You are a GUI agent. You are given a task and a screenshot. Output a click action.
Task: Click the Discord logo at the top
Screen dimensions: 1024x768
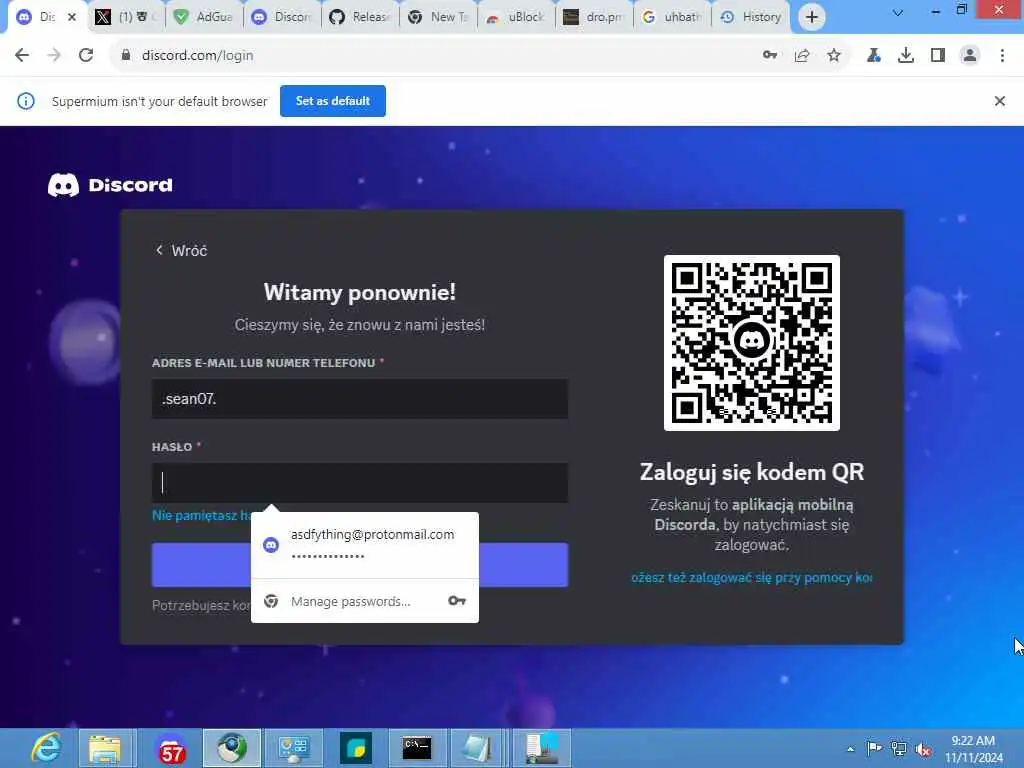tap(110, 185)
